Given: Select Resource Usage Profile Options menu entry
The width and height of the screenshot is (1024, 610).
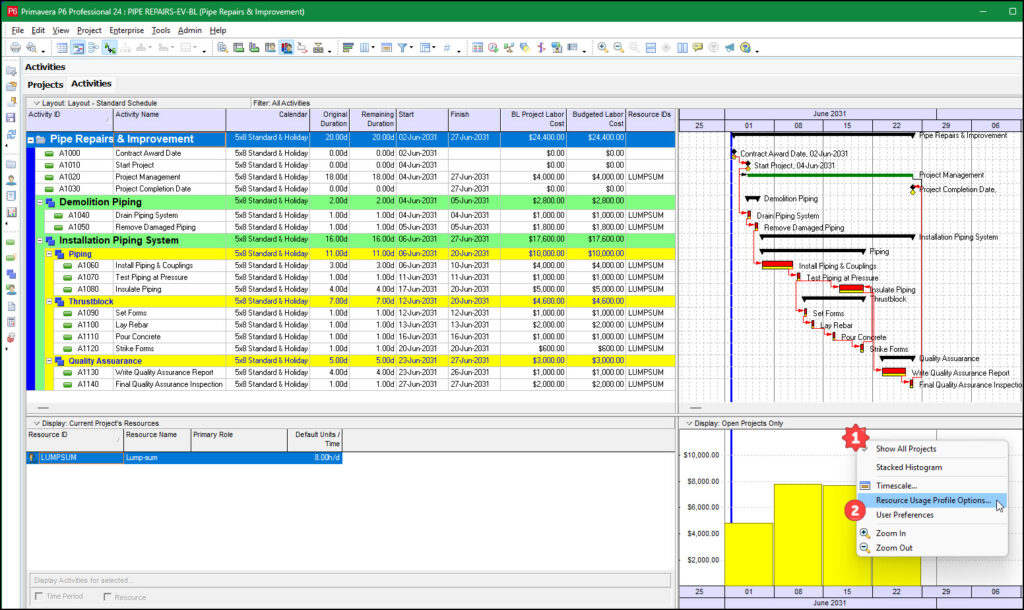Looking at the screenshot, I should click(932, 500).
